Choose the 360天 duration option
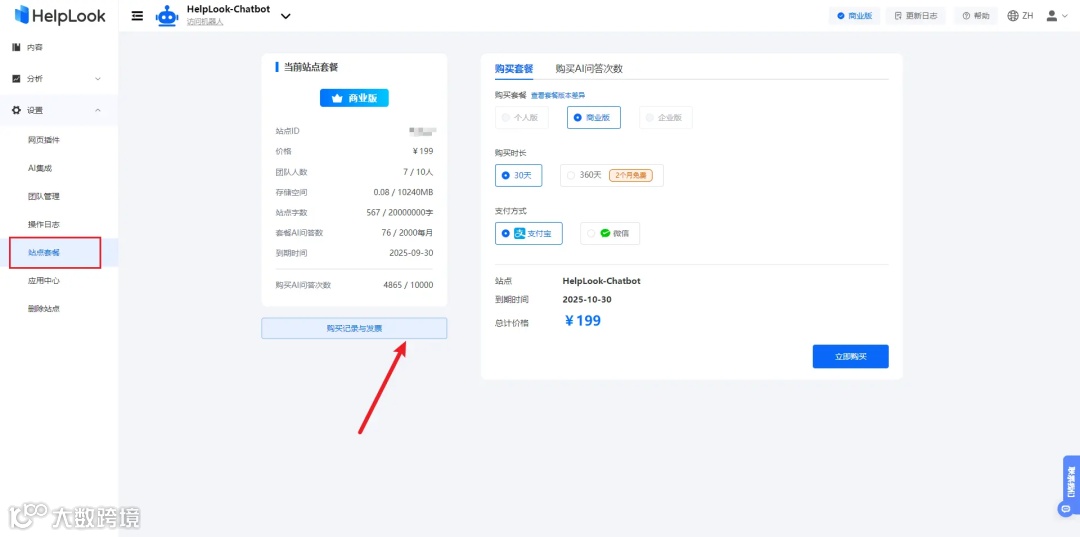This screenshot has width=1080, height=537. (x=612, y=176)
